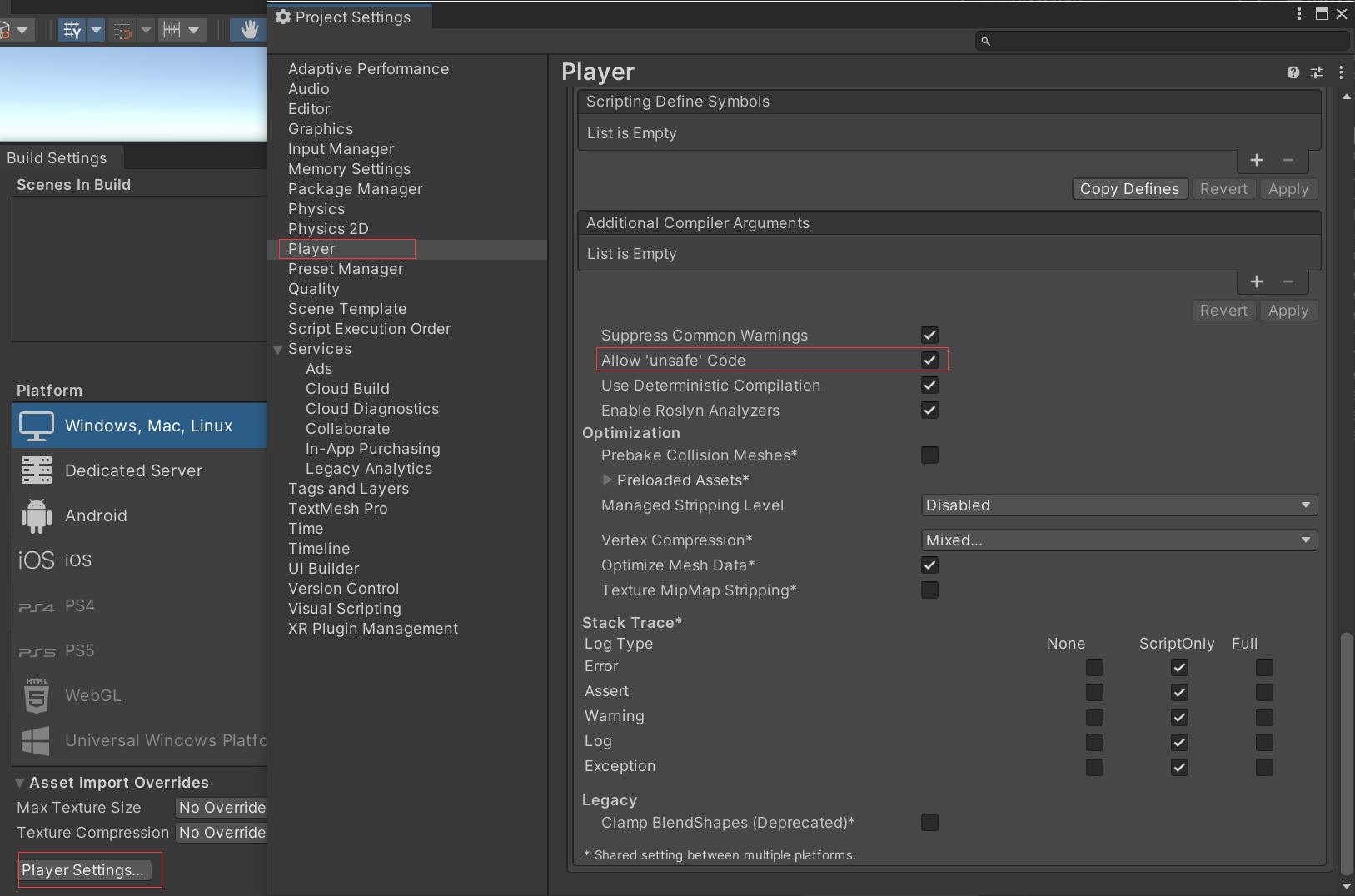This screenshot has height=896, width=1355.
Task: Expand Preloaded Assets foldout
Action: click(x=607, y=480)
